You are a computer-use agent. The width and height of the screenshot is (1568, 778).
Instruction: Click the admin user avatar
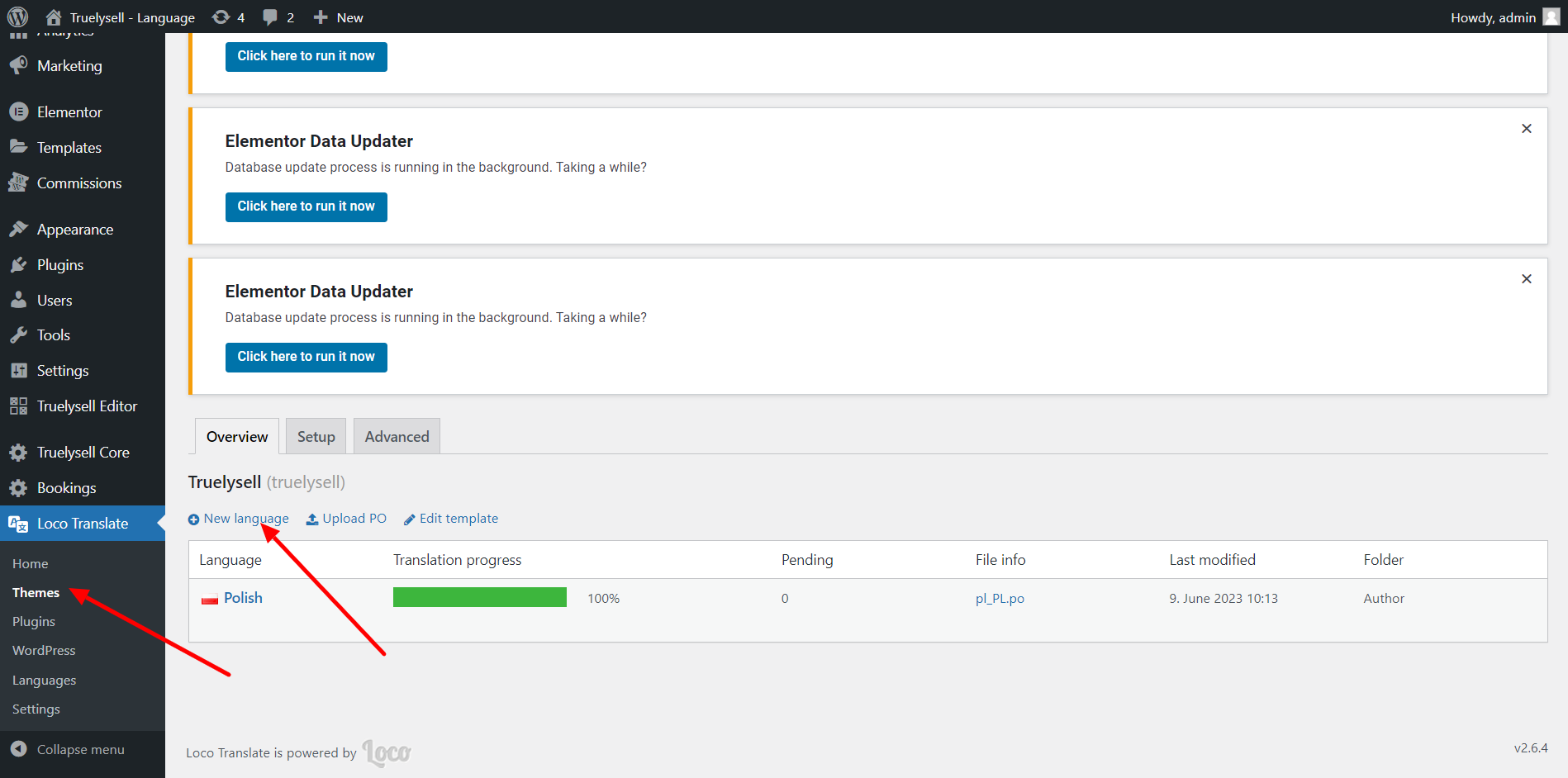[x=1551, y=17]
